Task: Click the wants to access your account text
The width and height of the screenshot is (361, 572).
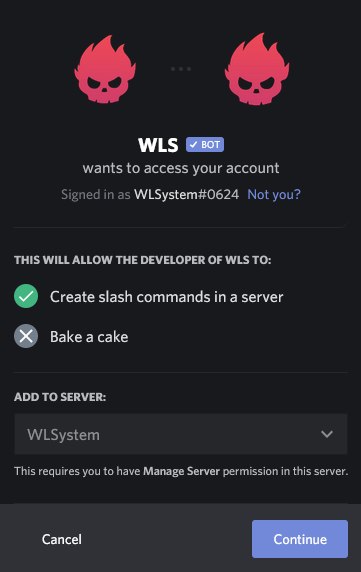Action: coord(181,168)
